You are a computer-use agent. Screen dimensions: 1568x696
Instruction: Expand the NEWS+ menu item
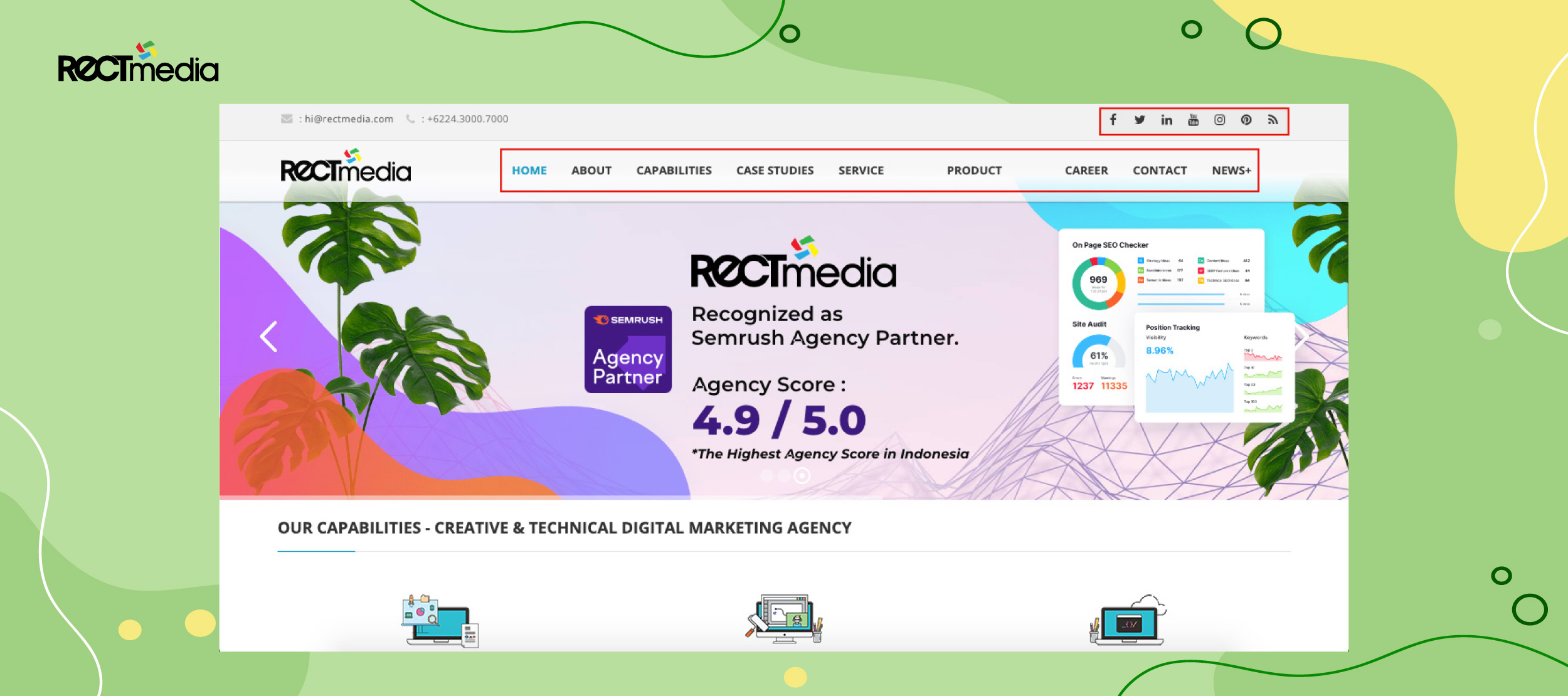1231,171
